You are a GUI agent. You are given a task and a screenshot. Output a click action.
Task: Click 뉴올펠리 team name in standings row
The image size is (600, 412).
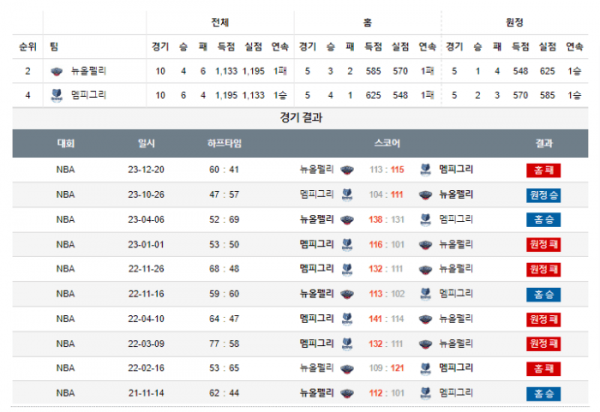(x=88, y=71)
